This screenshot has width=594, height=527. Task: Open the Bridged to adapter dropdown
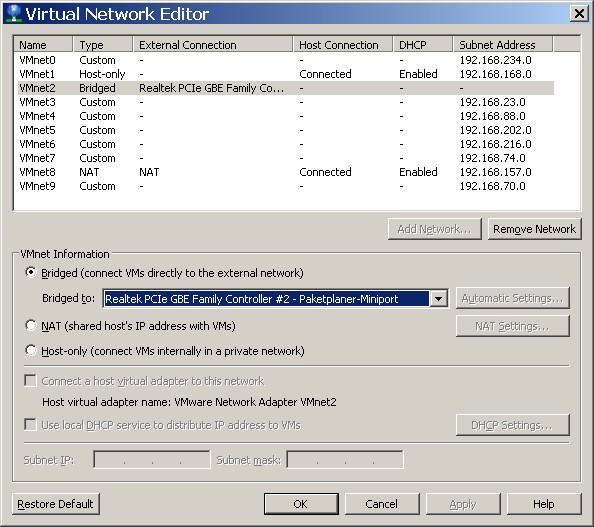tap(438, 299)
